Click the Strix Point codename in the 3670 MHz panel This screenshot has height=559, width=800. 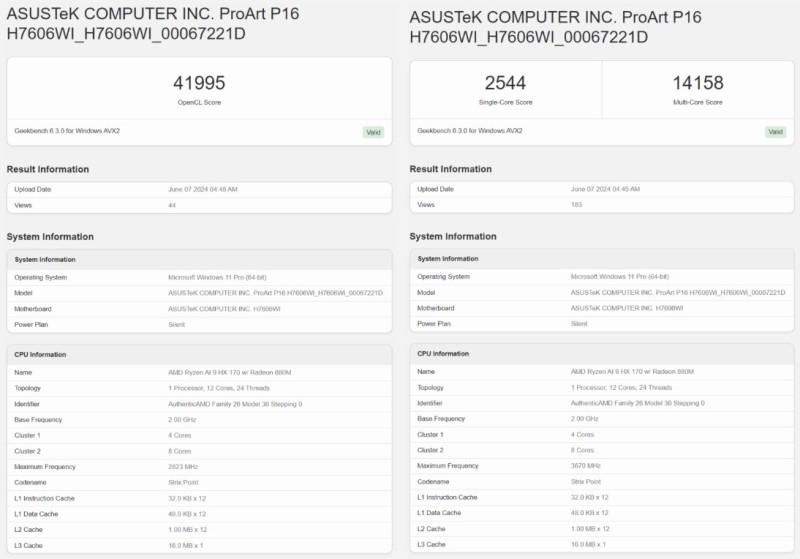587,482
